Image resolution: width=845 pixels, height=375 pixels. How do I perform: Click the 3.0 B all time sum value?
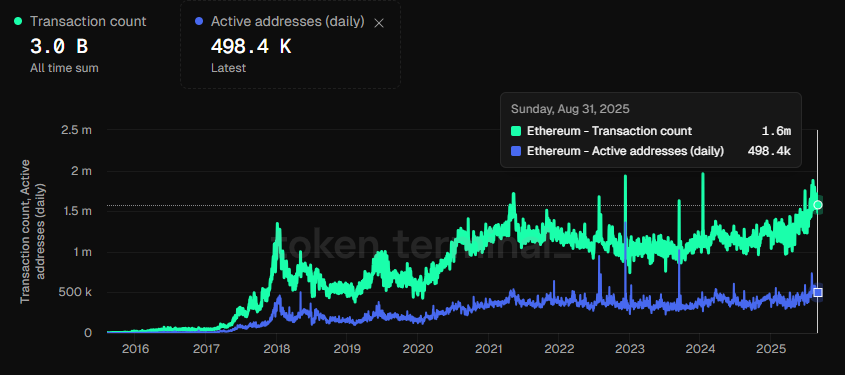[x=59, y=47]
